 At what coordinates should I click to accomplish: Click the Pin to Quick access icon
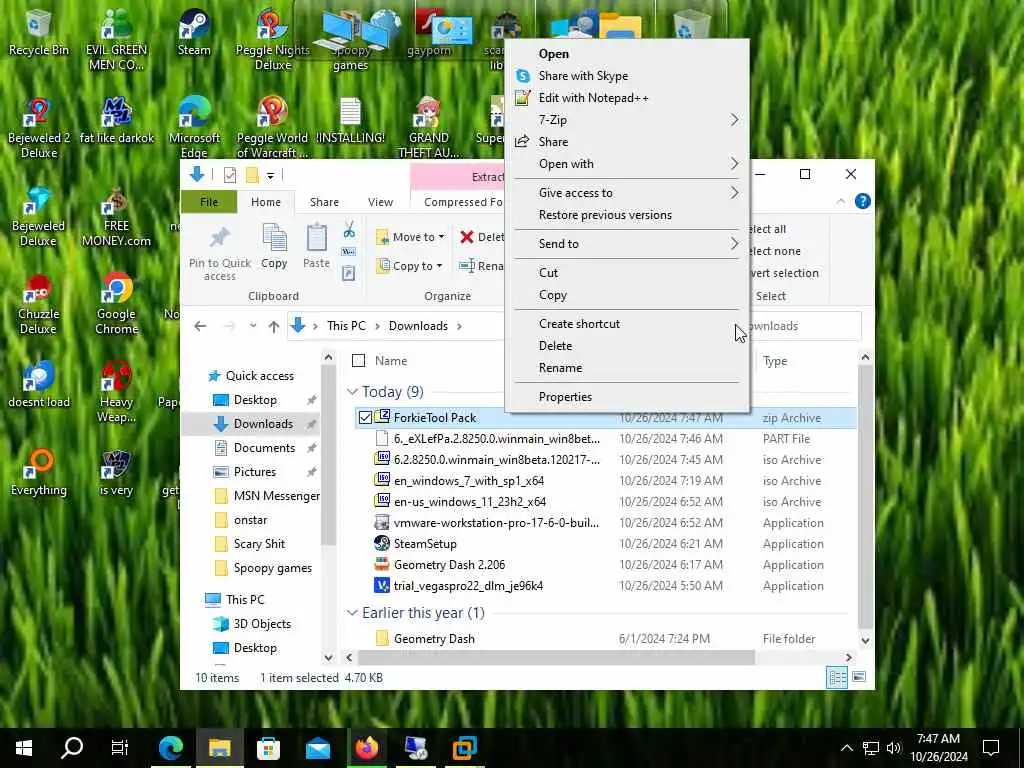pyautogui.click(x=219, y=238)
